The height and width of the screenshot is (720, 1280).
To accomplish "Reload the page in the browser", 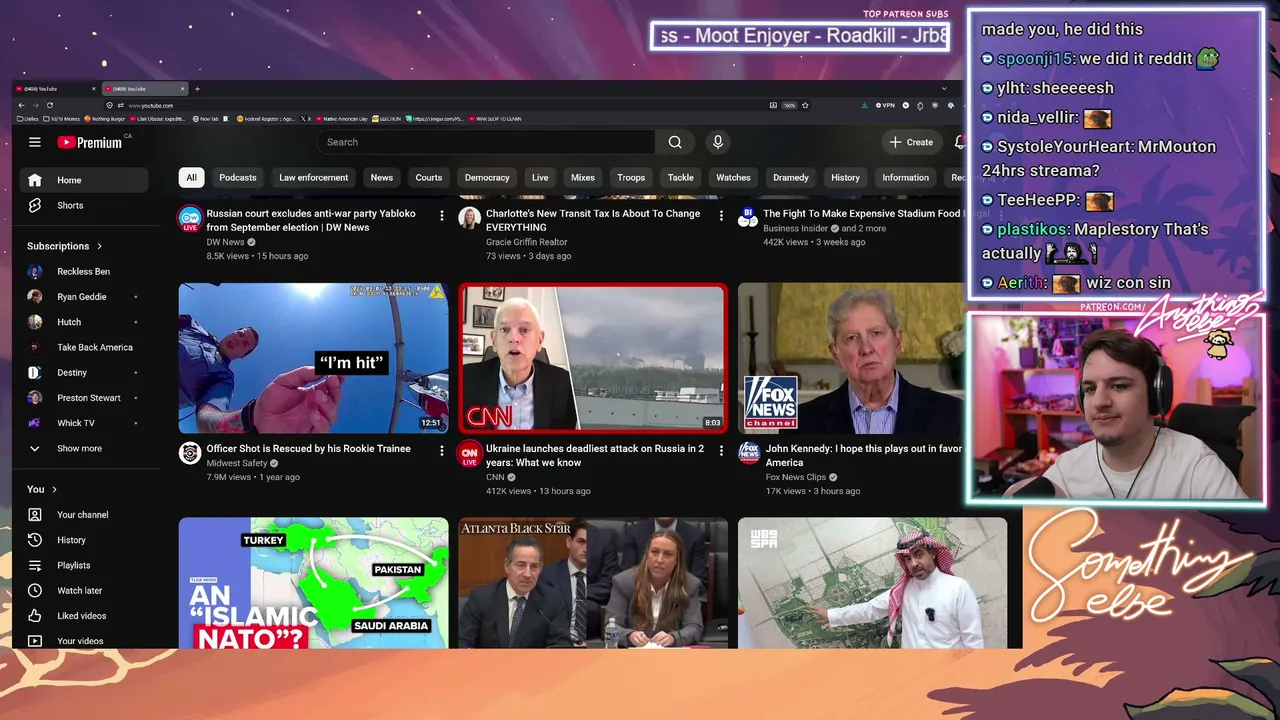I will coord(50,105).
